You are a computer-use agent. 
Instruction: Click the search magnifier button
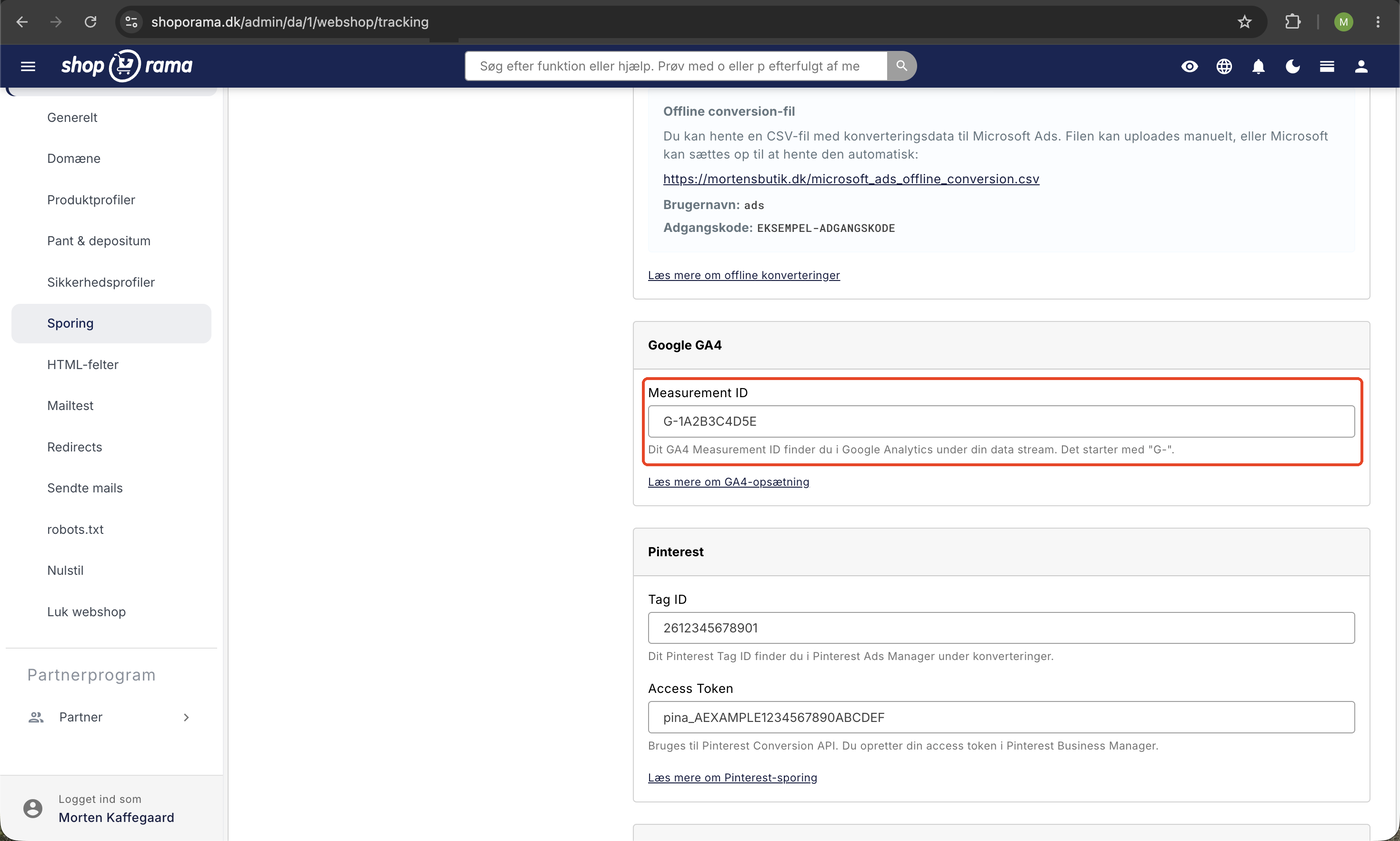point(901,66)
